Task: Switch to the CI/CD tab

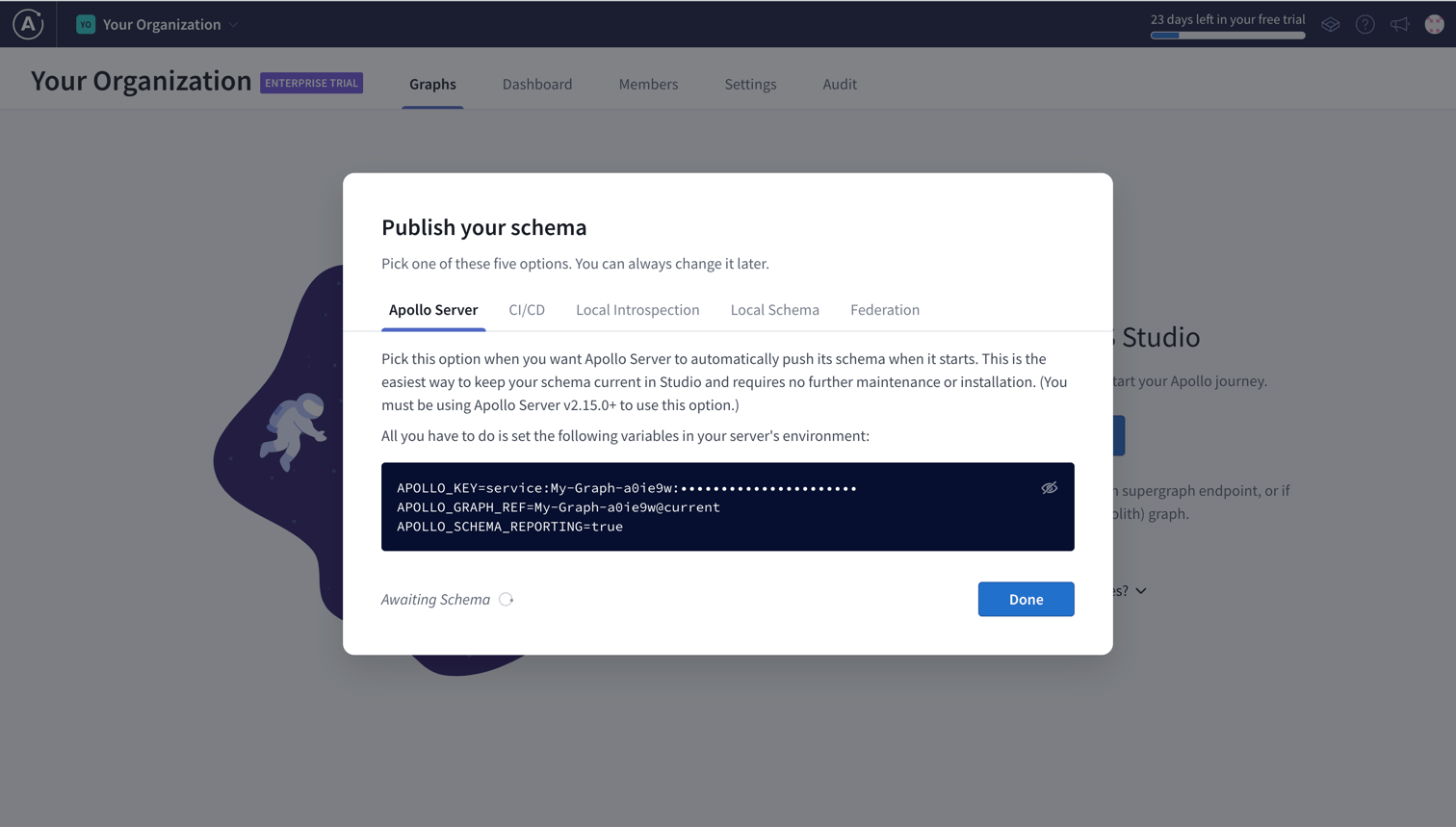Action: [x=527, y=310]
